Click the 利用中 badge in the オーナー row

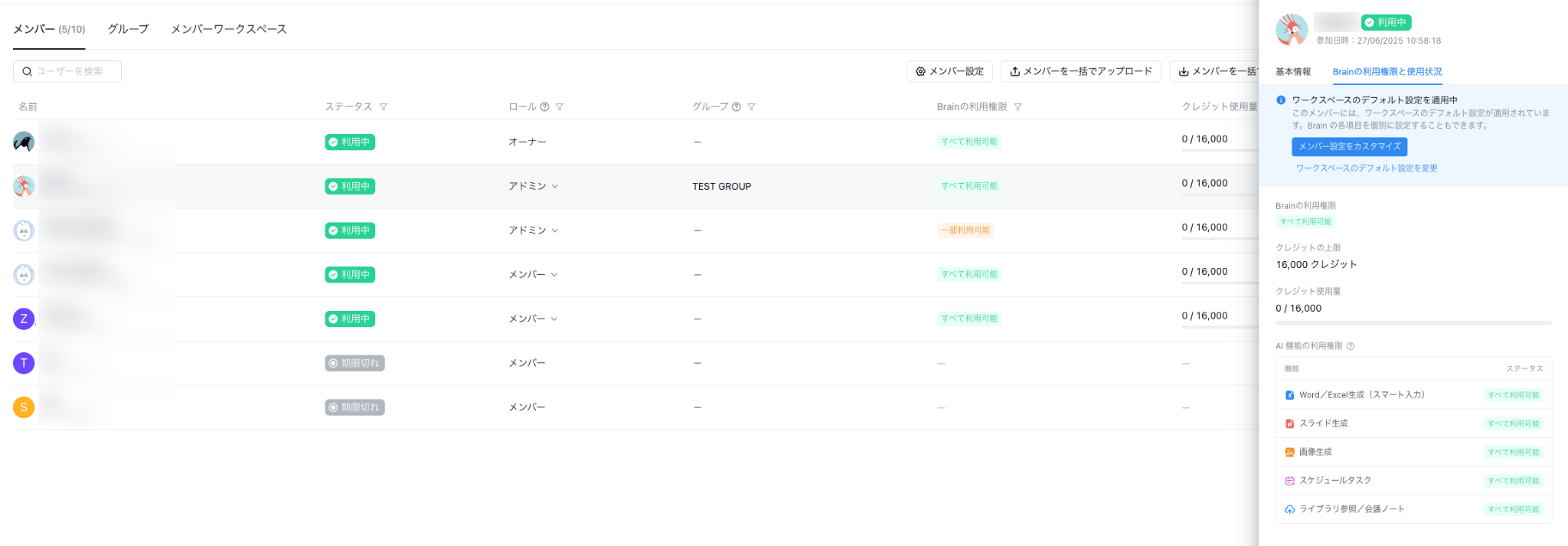click(350, 142)
